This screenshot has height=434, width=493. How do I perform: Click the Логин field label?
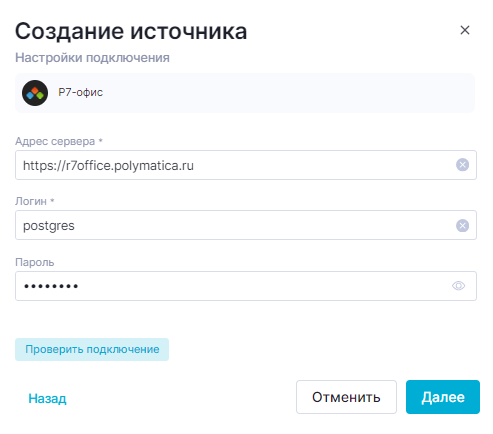tap(31, 201)
